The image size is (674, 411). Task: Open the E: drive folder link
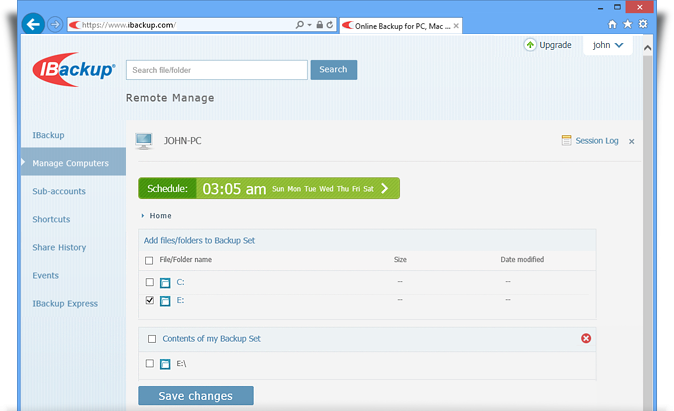point(181,300)
